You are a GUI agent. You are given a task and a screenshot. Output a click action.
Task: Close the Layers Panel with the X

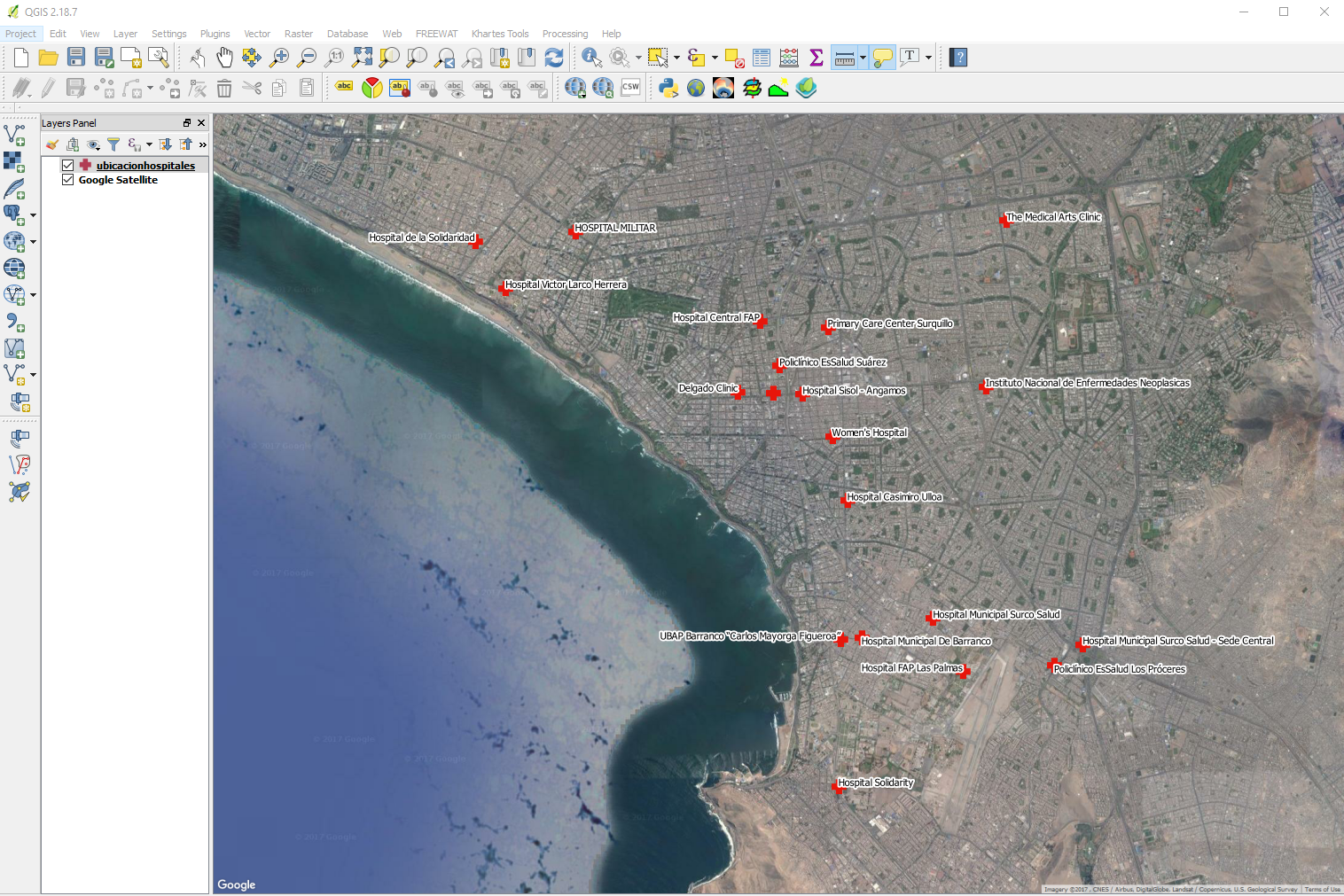tap(201, 123)
